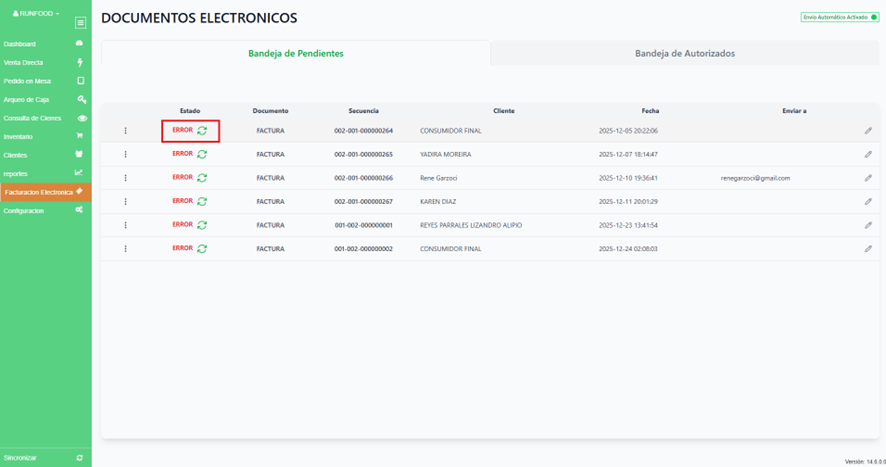The height and width of the screenshot is (467, 886).
Task: Click the Enviar a column header
Action: (x=794, y=111)
